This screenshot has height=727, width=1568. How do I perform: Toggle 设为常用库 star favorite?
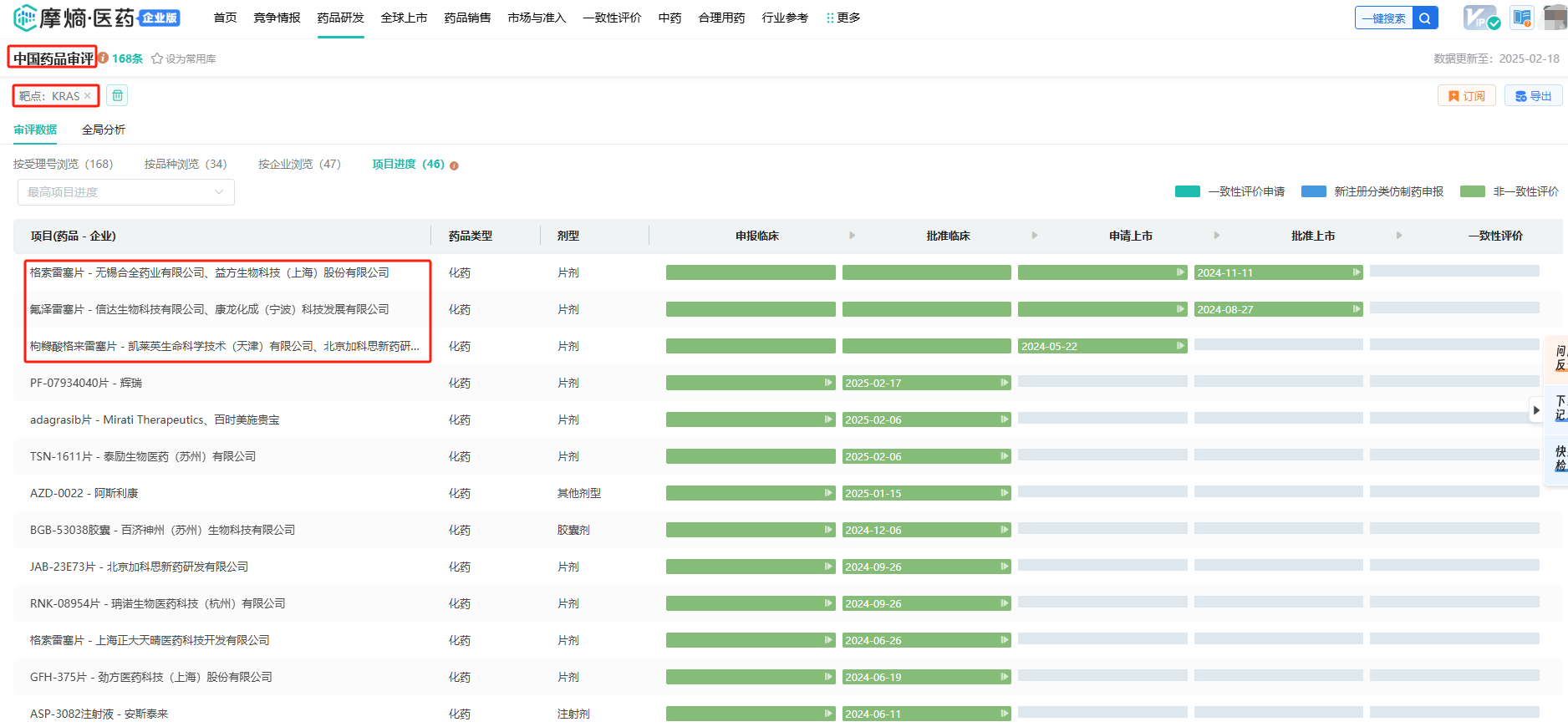pyautogui.click(x=156, y=59)
